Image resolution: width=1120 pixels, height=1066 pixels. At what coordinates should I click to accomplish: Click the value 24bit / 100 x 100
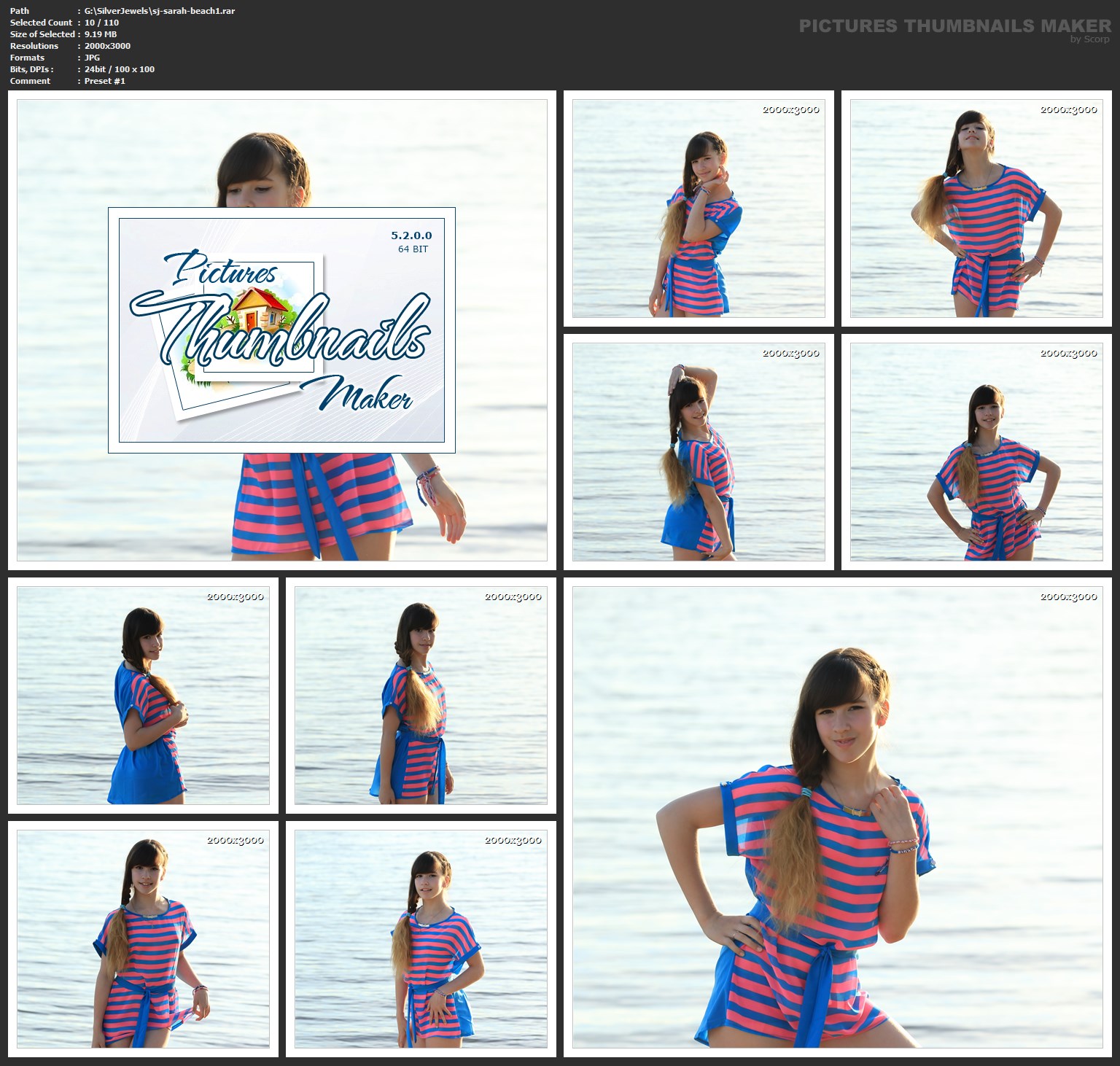coord(120,69)
